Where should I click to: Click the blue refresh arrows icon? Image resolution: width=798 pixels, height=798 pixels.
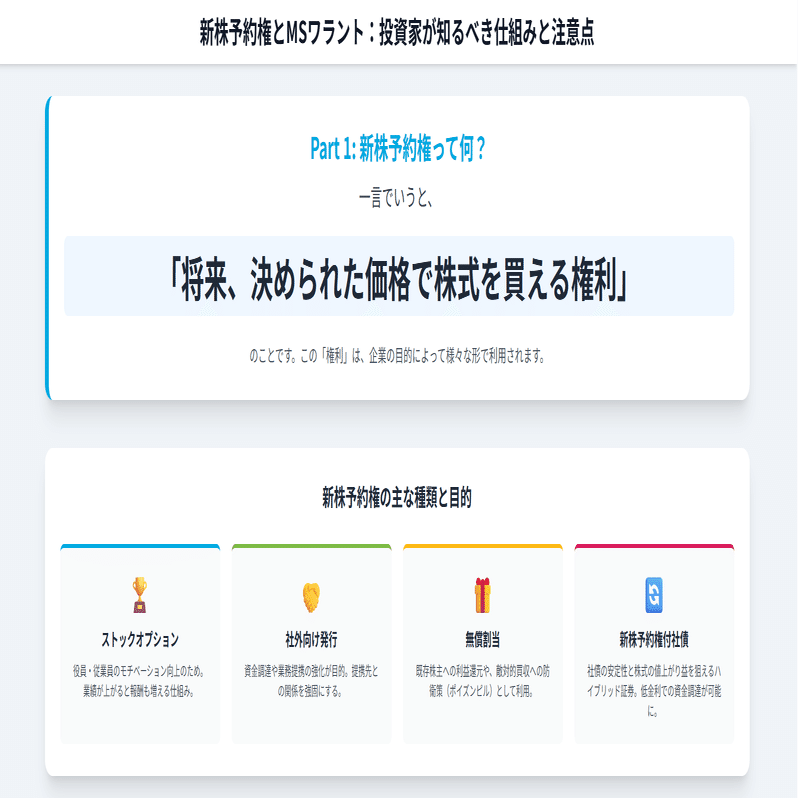[654, 595]
